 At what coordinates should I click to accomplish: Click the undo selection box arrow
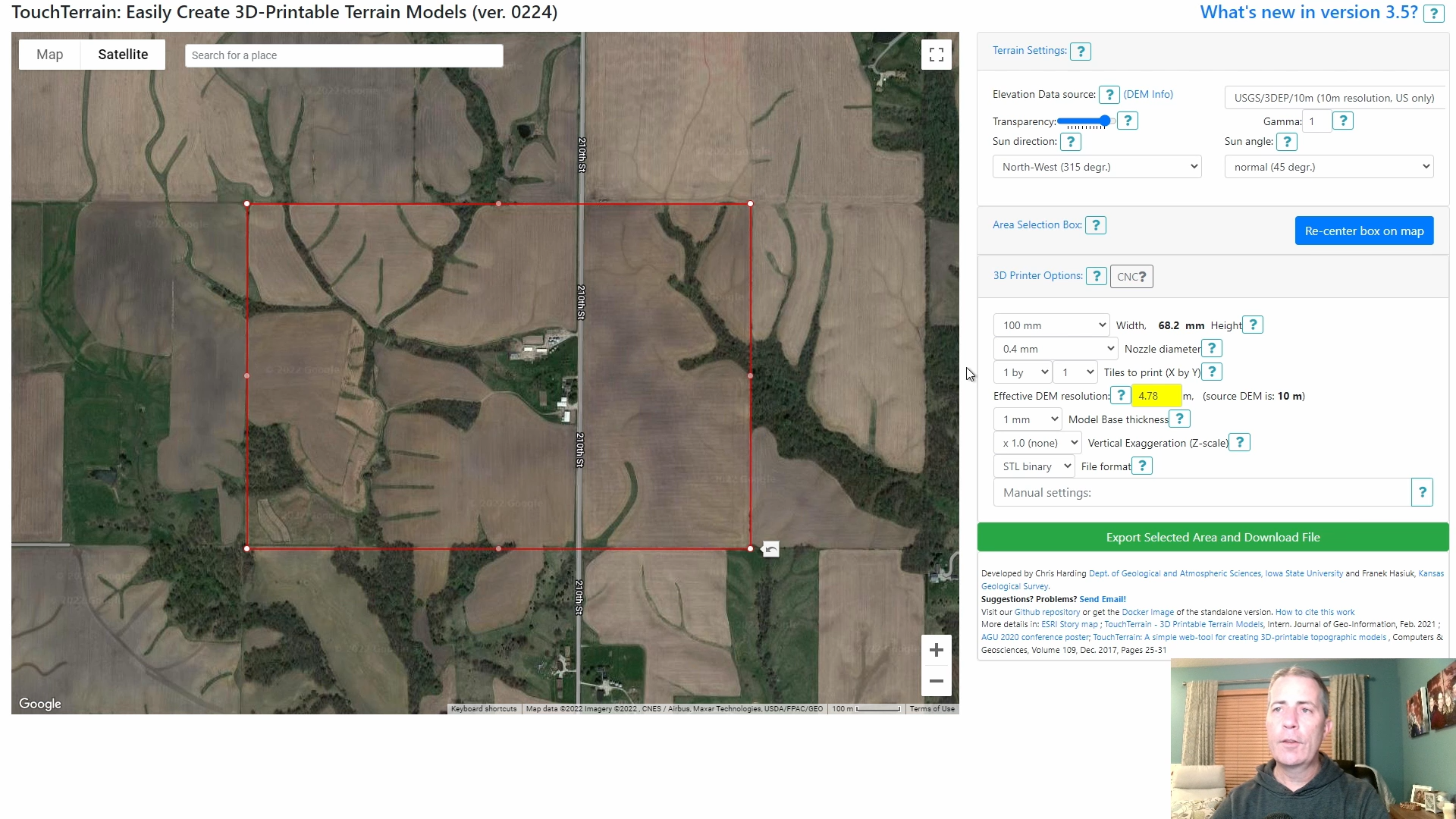[x=770, y=549]
